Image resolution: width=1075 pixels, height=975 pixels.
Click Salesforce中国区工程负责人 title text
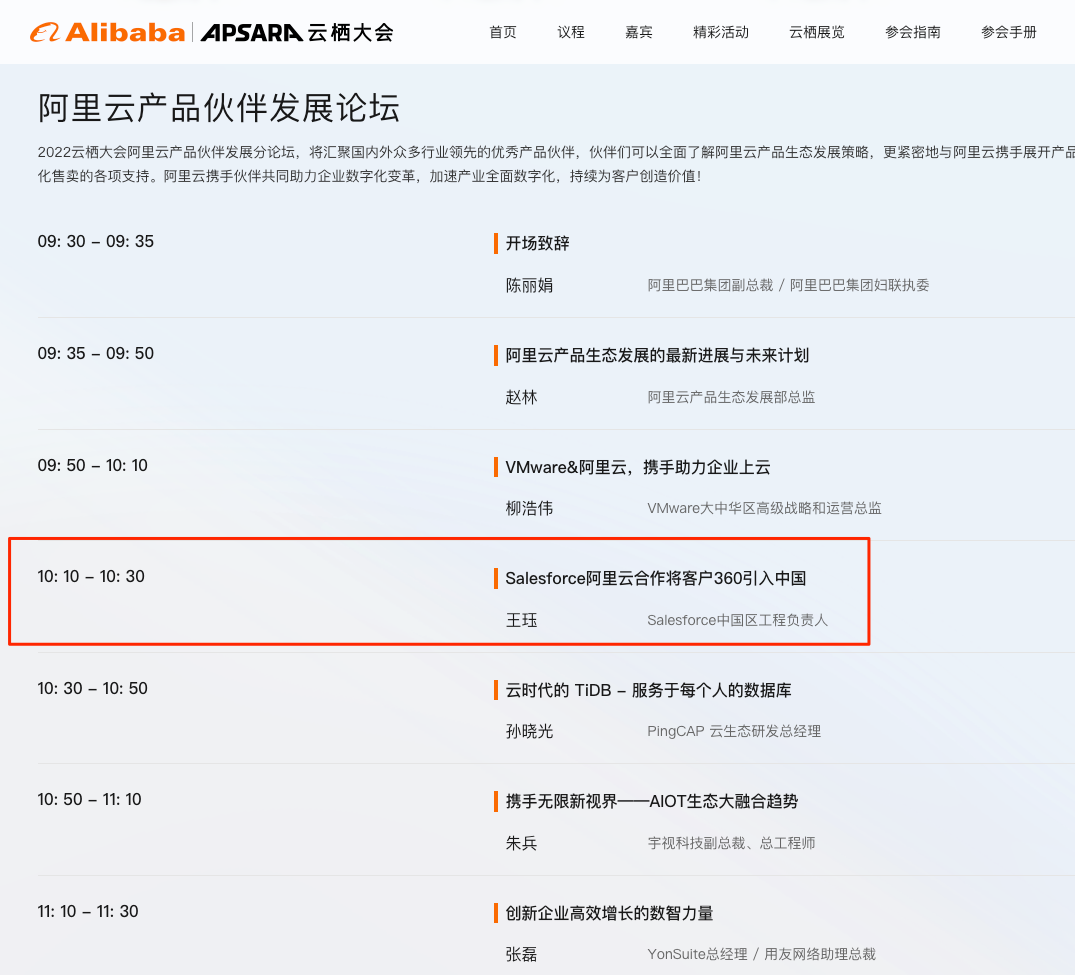pyautogui.click(x=738, y=620)
